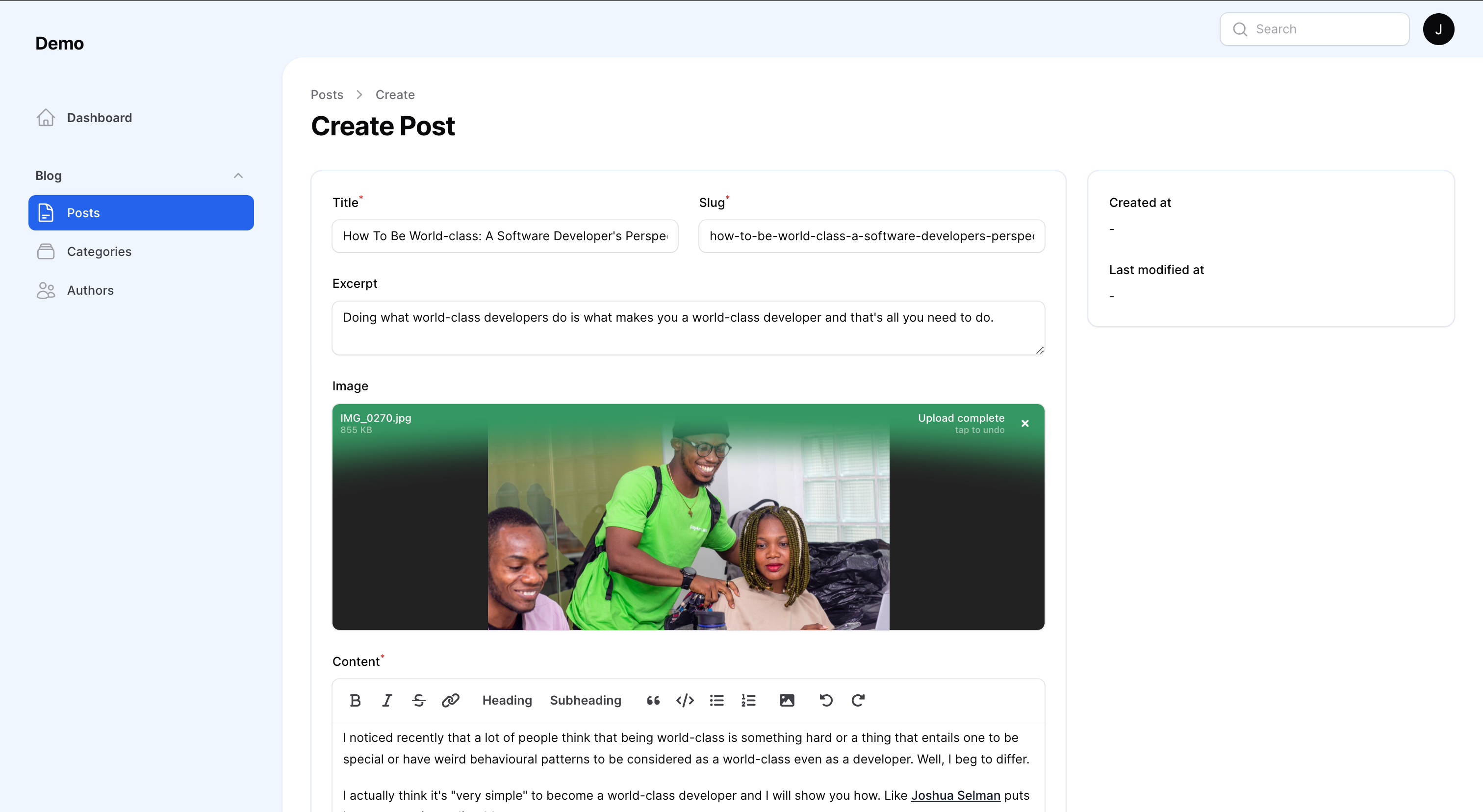Remove uploaded IMG_0270.jpg with X button

point(1025,424)
